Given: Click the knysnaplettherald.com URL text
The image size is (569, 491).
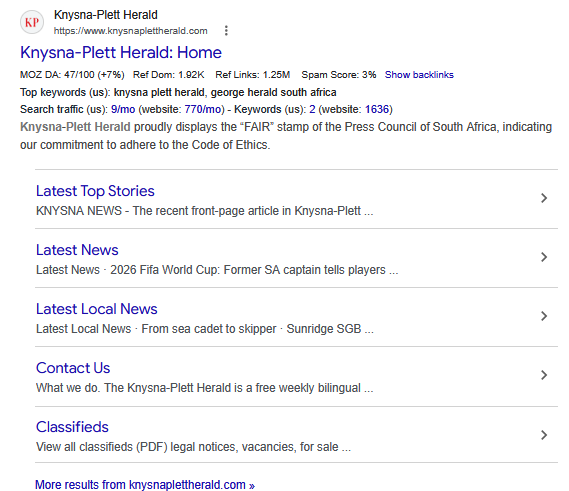Looking at the screenshot, I should (131, 31).
